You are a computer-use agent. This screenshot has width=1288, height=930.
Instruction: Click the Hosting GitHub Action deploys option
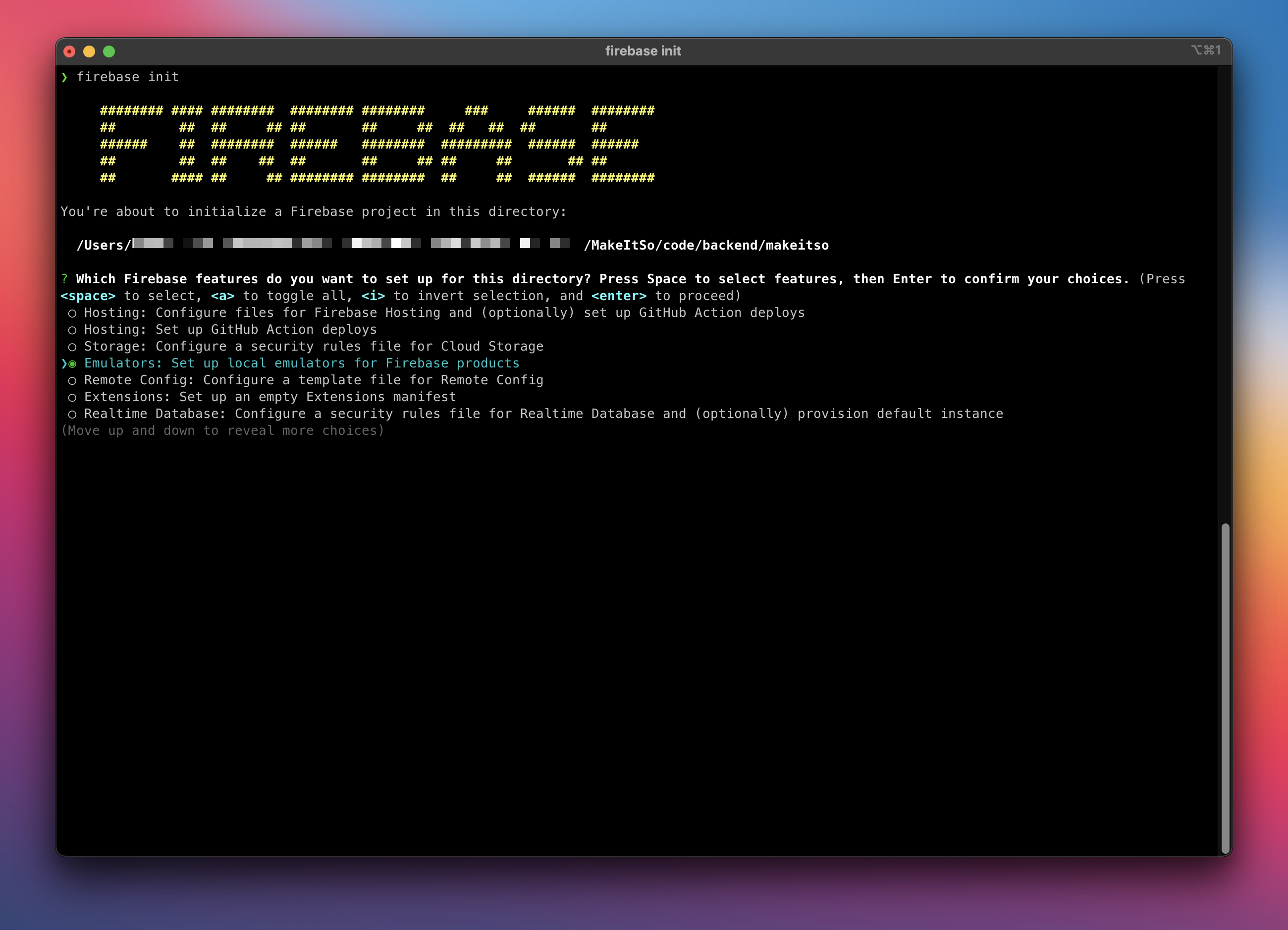coord(229,329)
